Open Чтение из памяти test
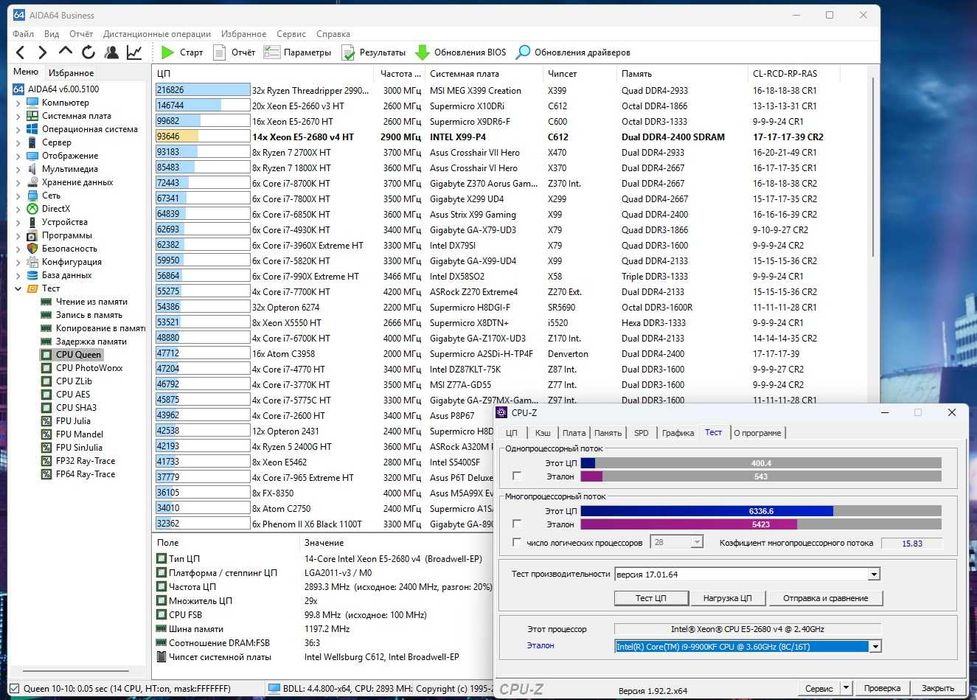This screenshot has height=700, width=977. click(91, 301)
